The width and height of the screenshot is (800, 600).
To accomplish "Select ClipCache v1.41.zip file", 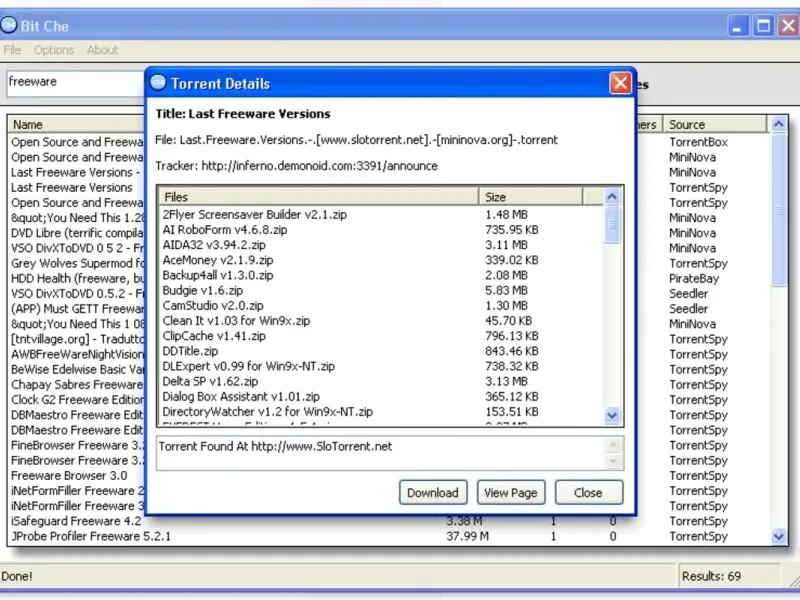I will (x=214, y=336).
